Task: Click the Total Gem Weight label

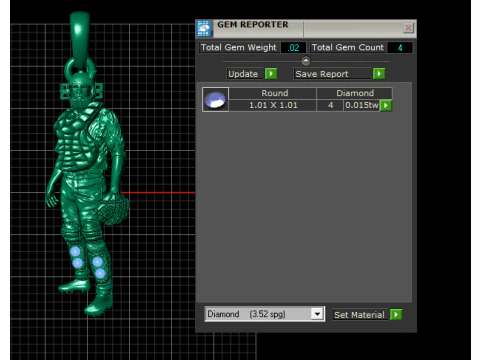Action: coord(239,47)
